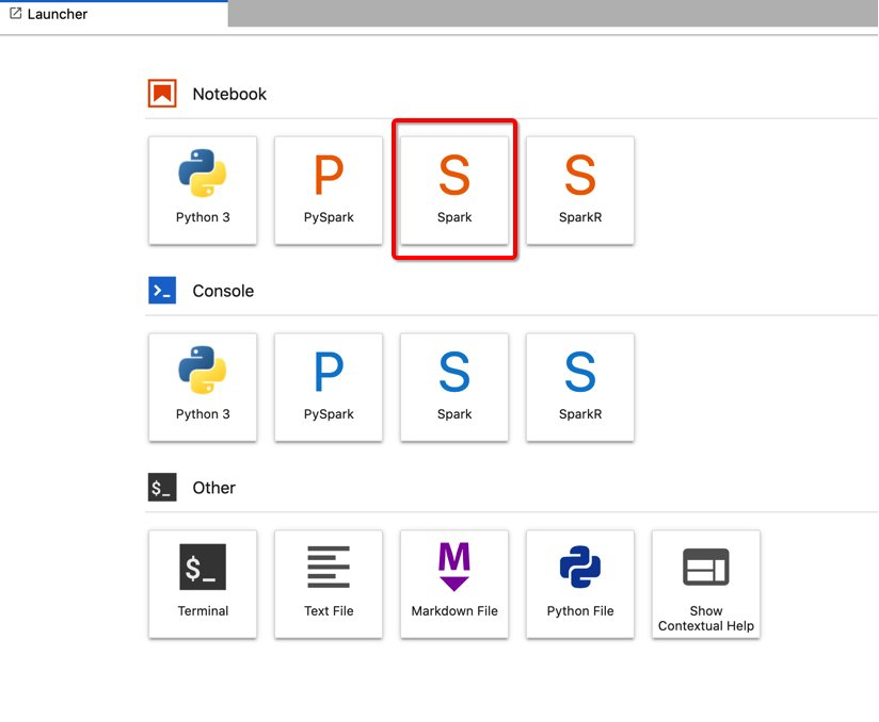Create a new Text File

tap(329, 584)
